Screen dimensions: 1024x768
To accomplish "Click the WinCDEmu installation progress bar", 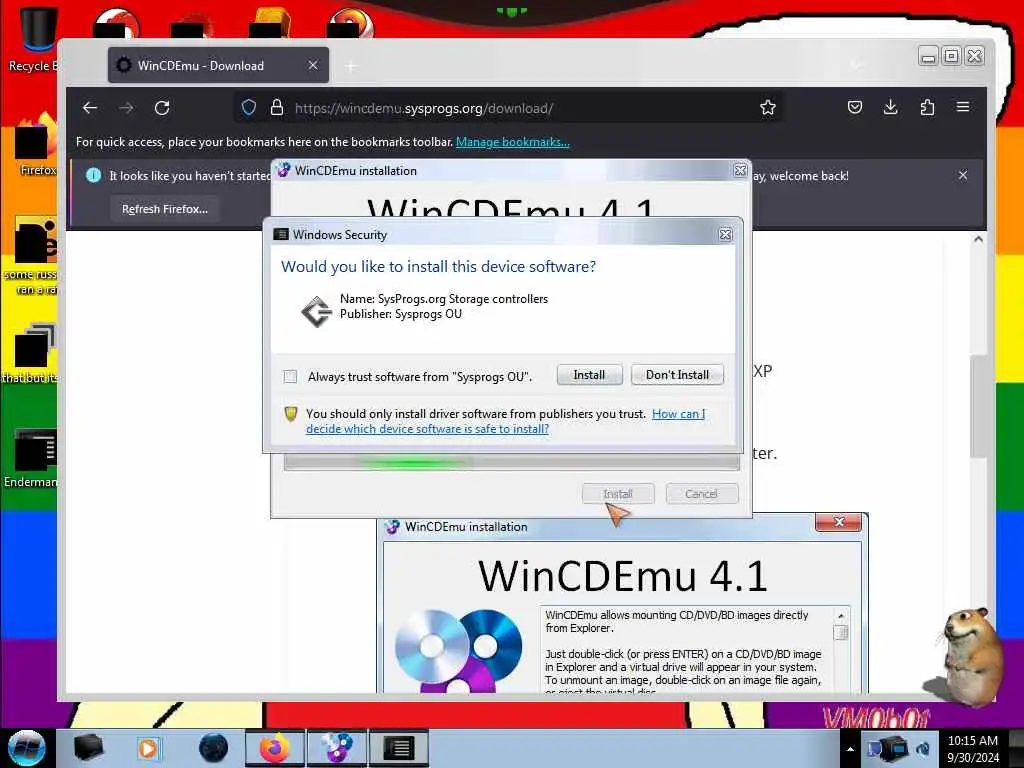I will (x=511, y=462).
